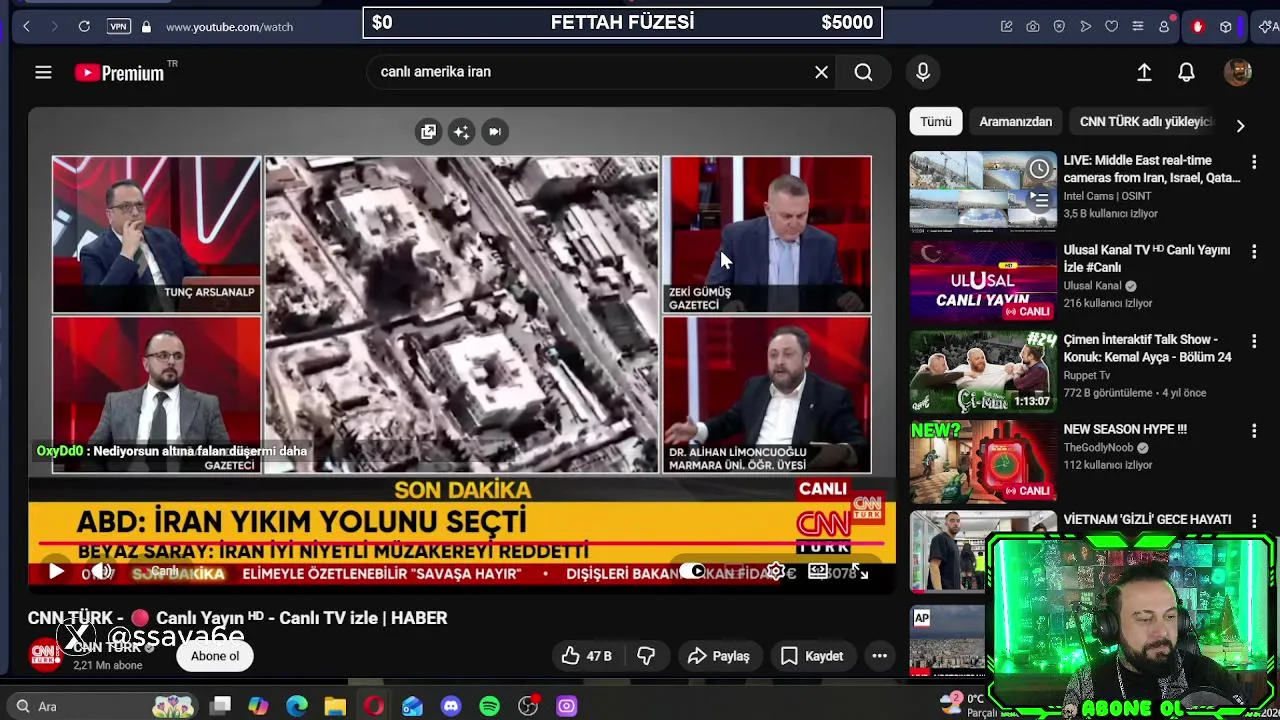Reload the page with refresh icon

click(x=84, y=27)
